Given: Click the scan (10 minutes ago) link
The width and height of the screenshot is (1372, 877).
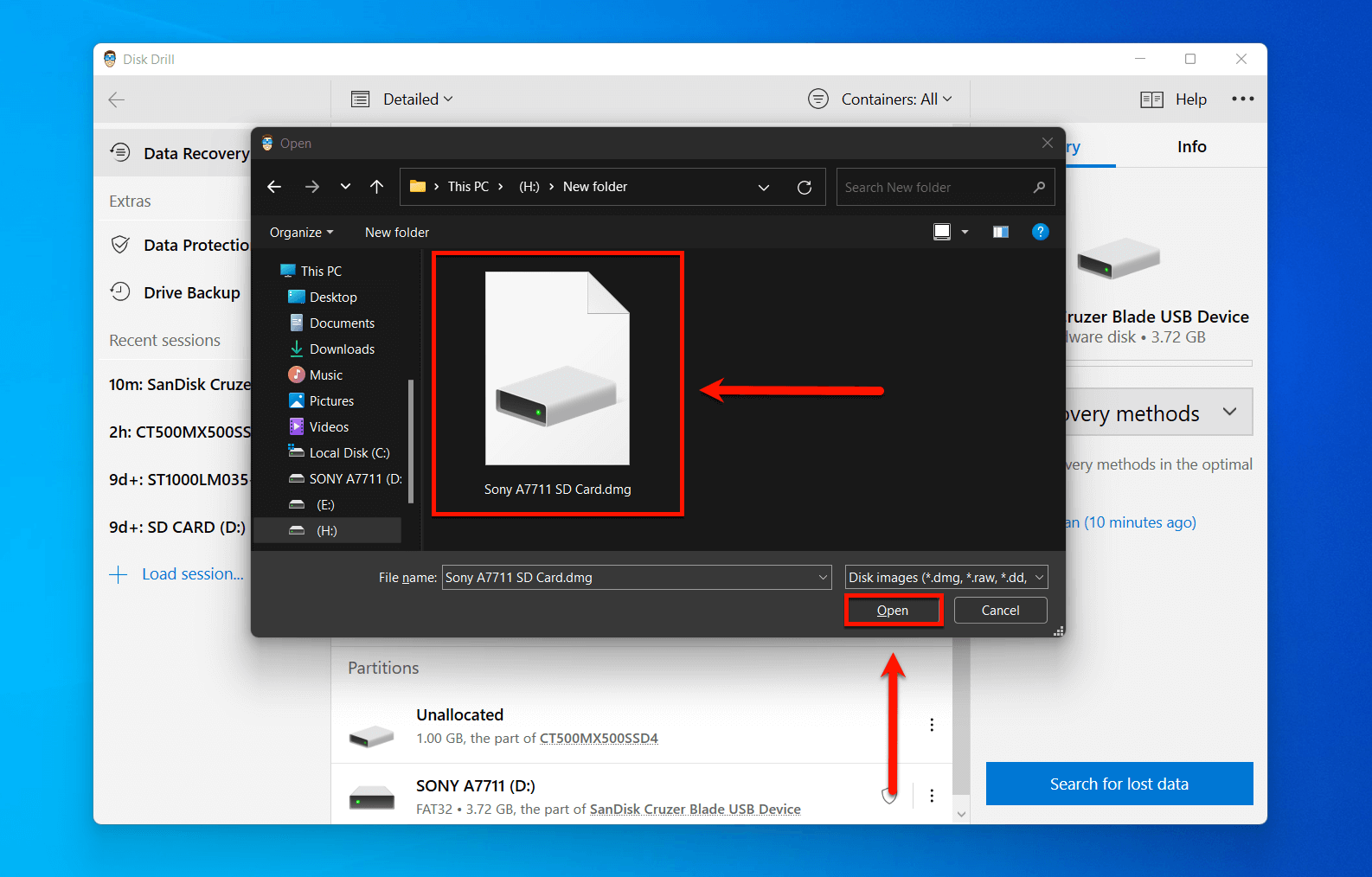Looking at the screenshot, I should pos(1131,522).
